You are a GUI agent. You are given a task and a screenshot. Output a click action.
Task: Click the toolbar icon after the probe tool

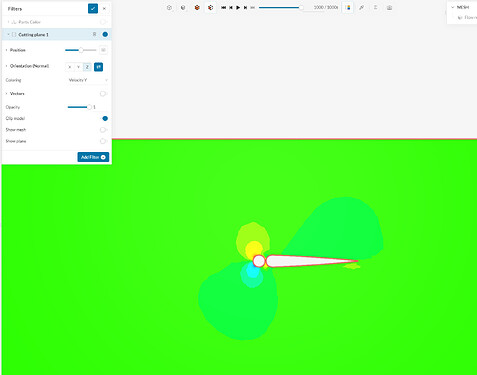375,7
